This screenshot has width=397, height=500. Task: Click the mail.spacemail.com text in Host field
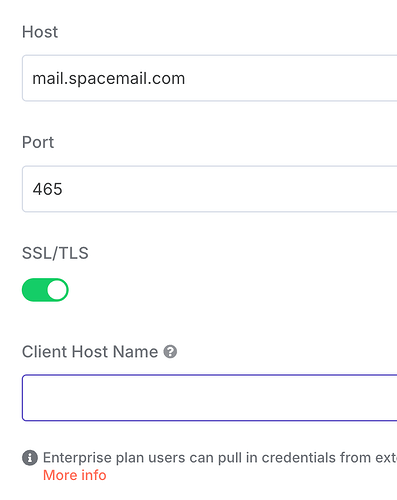point(109,79)
